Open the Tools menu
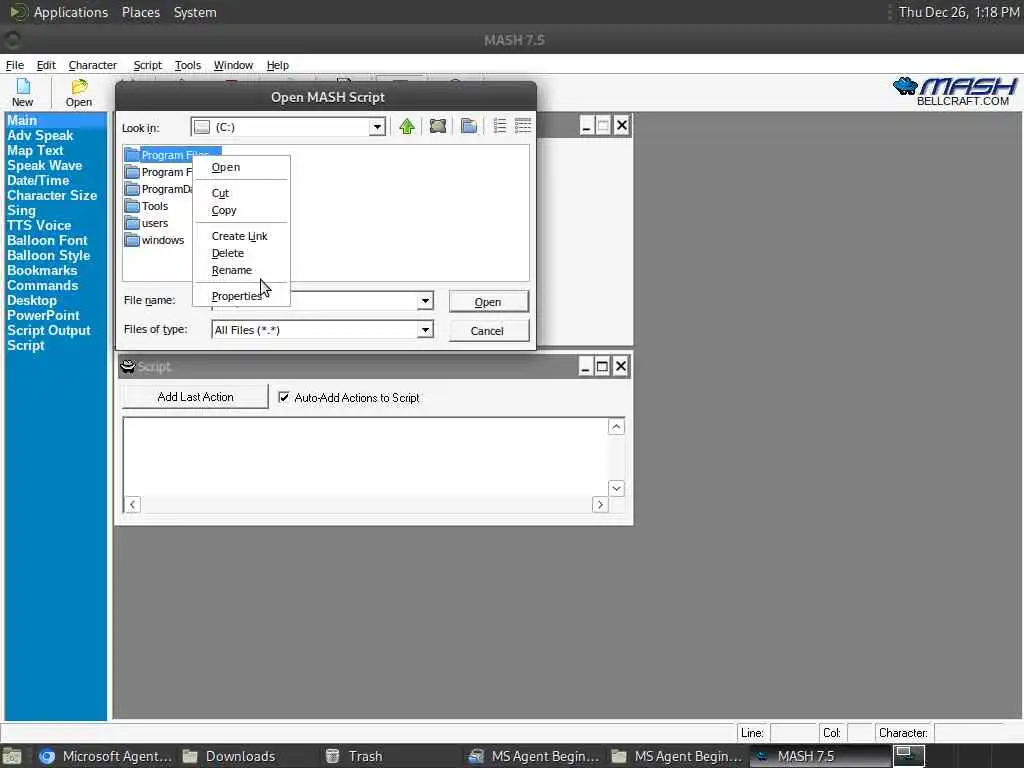This screenshot has width=1024, height=768. 188,65
